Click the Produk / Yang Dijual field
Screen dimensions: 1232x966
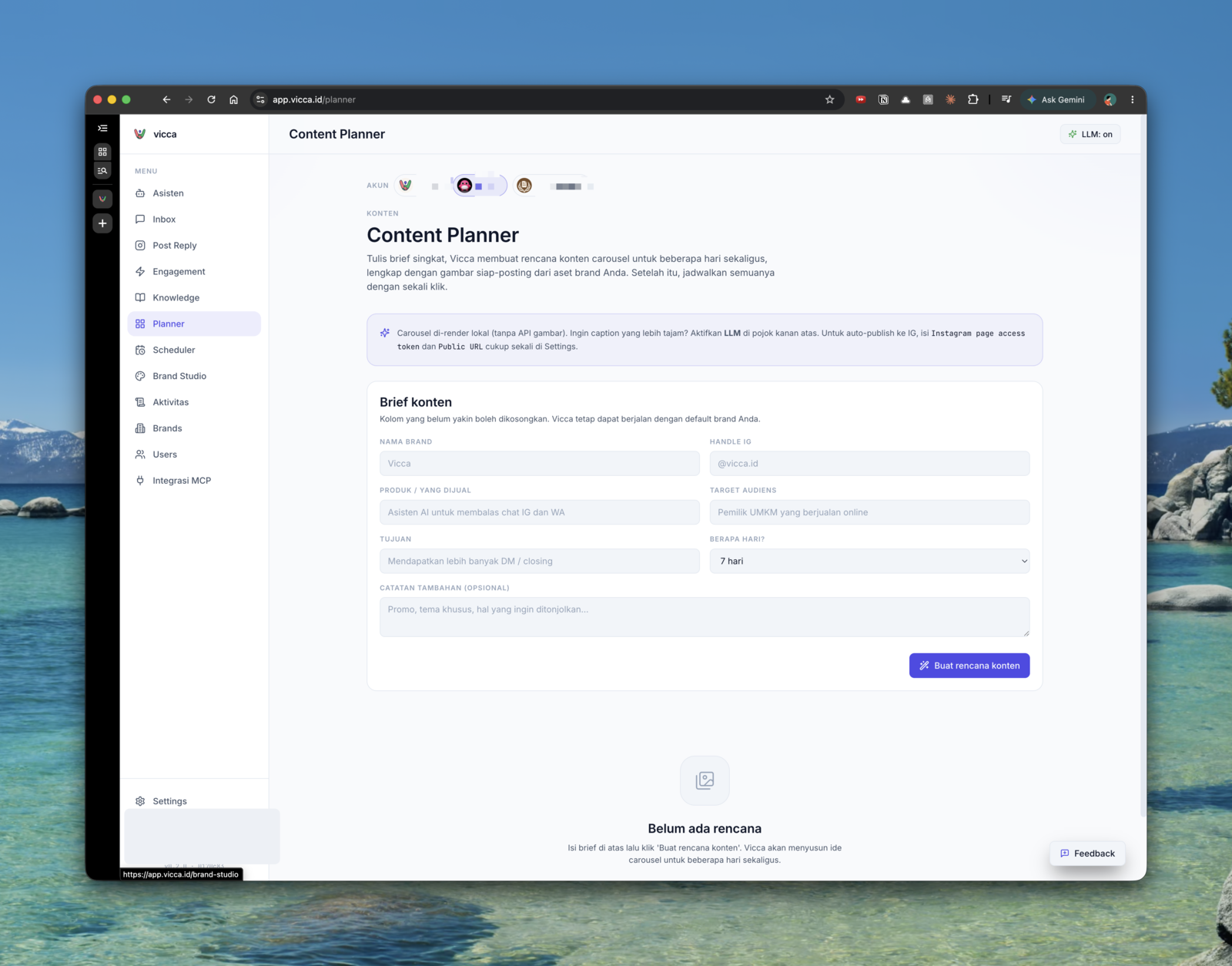point(539,512)
